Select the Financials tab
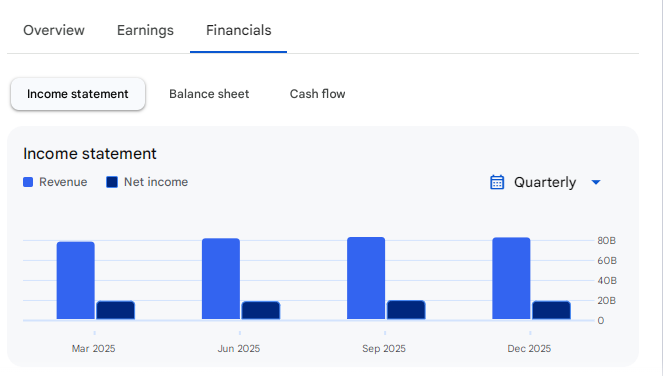Viewport: 663px width, 376px height. tap(238, 30)
